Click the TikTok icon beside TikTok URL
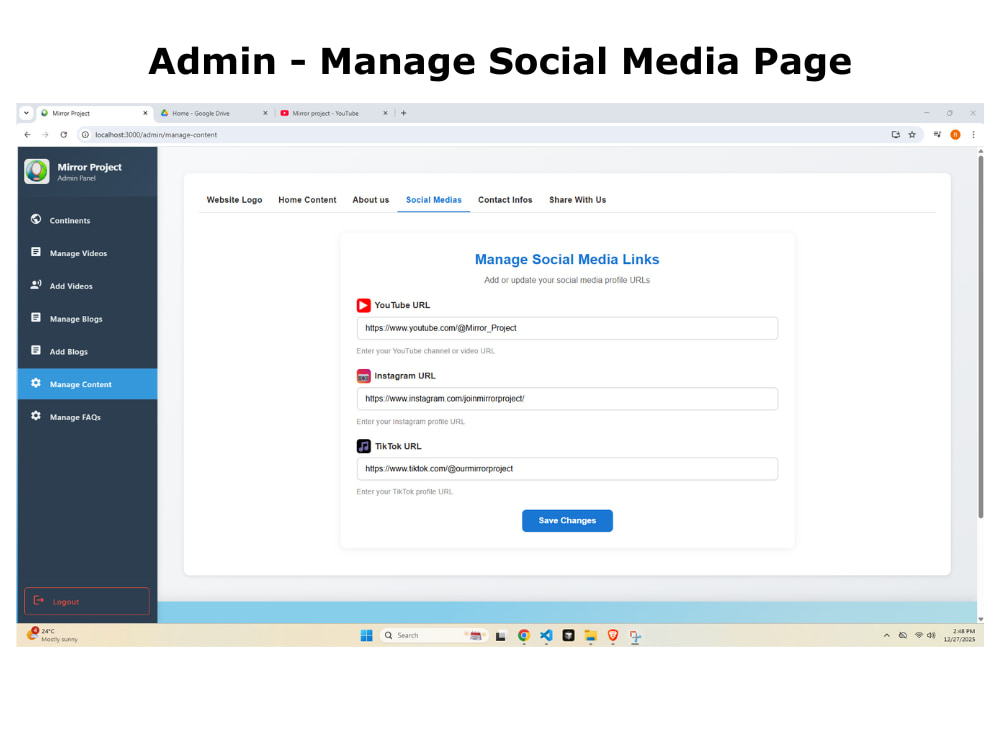Viewport: 1000px width, 750px height. (x=364, y=446)
